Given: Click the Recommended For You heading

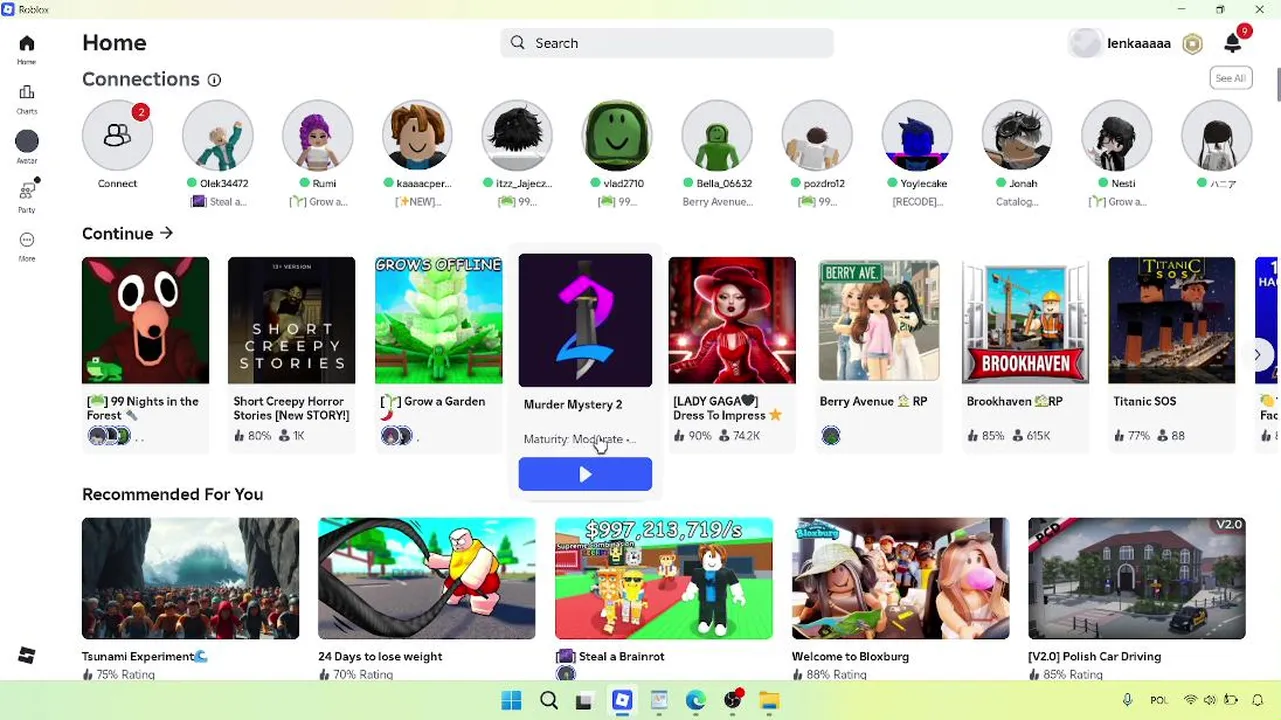Looking at the screenshot, I should [x=172, y=494].
